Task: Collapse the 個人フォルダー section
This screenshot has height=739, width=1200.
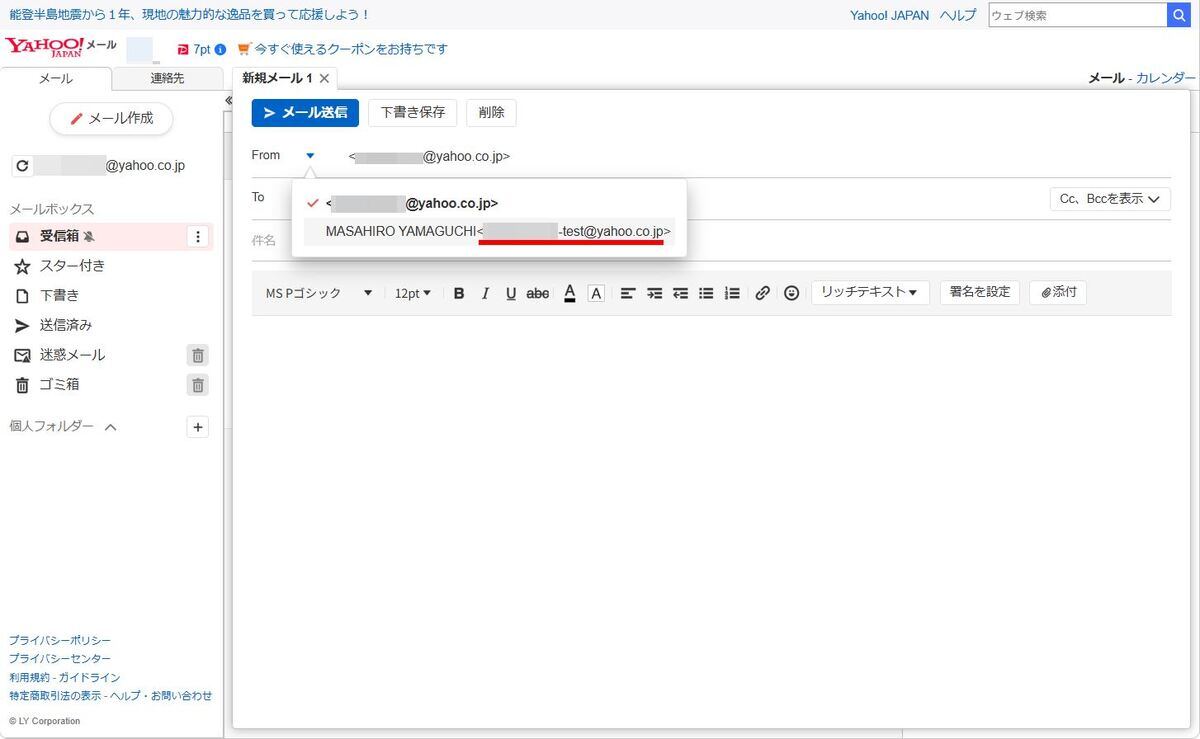Action: [x=111, y=427]
